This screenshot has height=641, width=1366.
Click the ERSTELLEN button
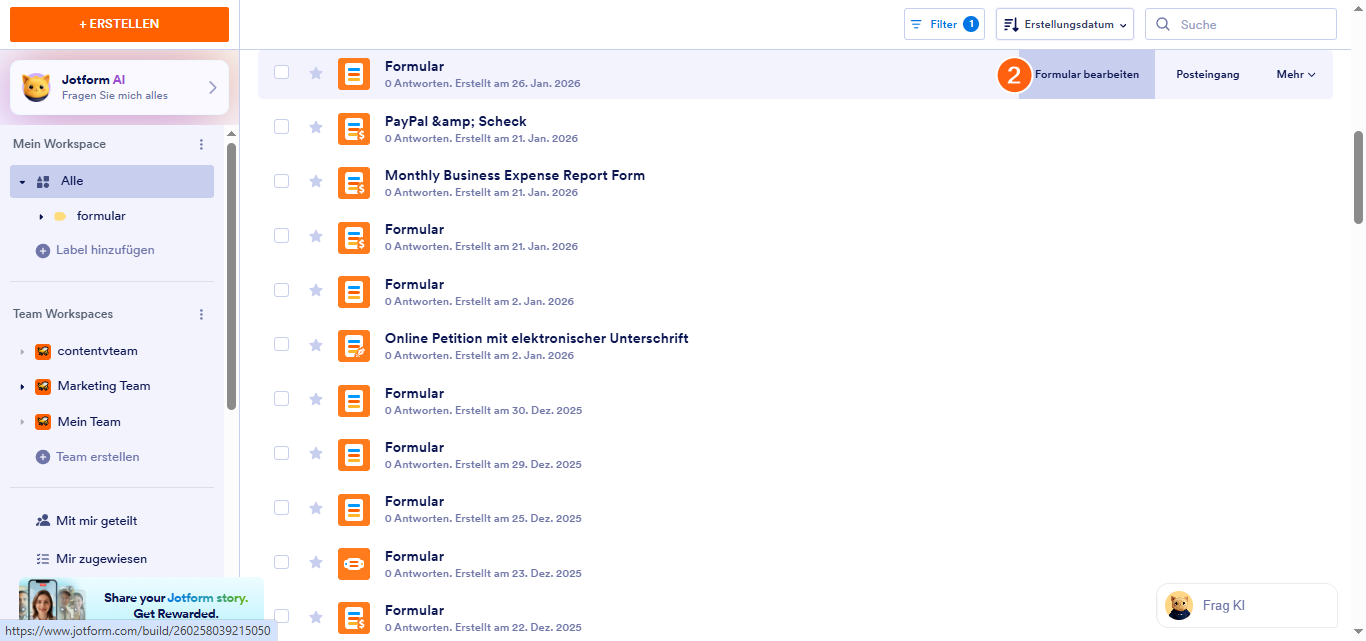tap(119, 24)
